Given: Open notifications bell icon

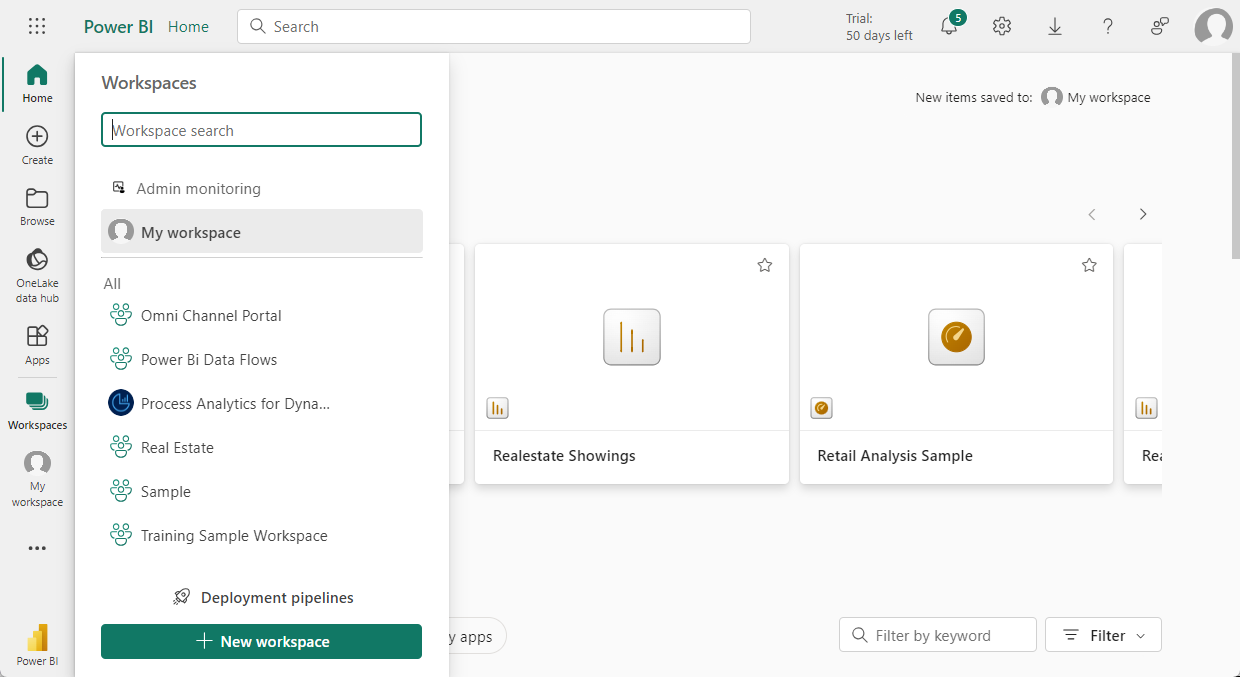Looking at the screenshot, I should click(950, 27).
